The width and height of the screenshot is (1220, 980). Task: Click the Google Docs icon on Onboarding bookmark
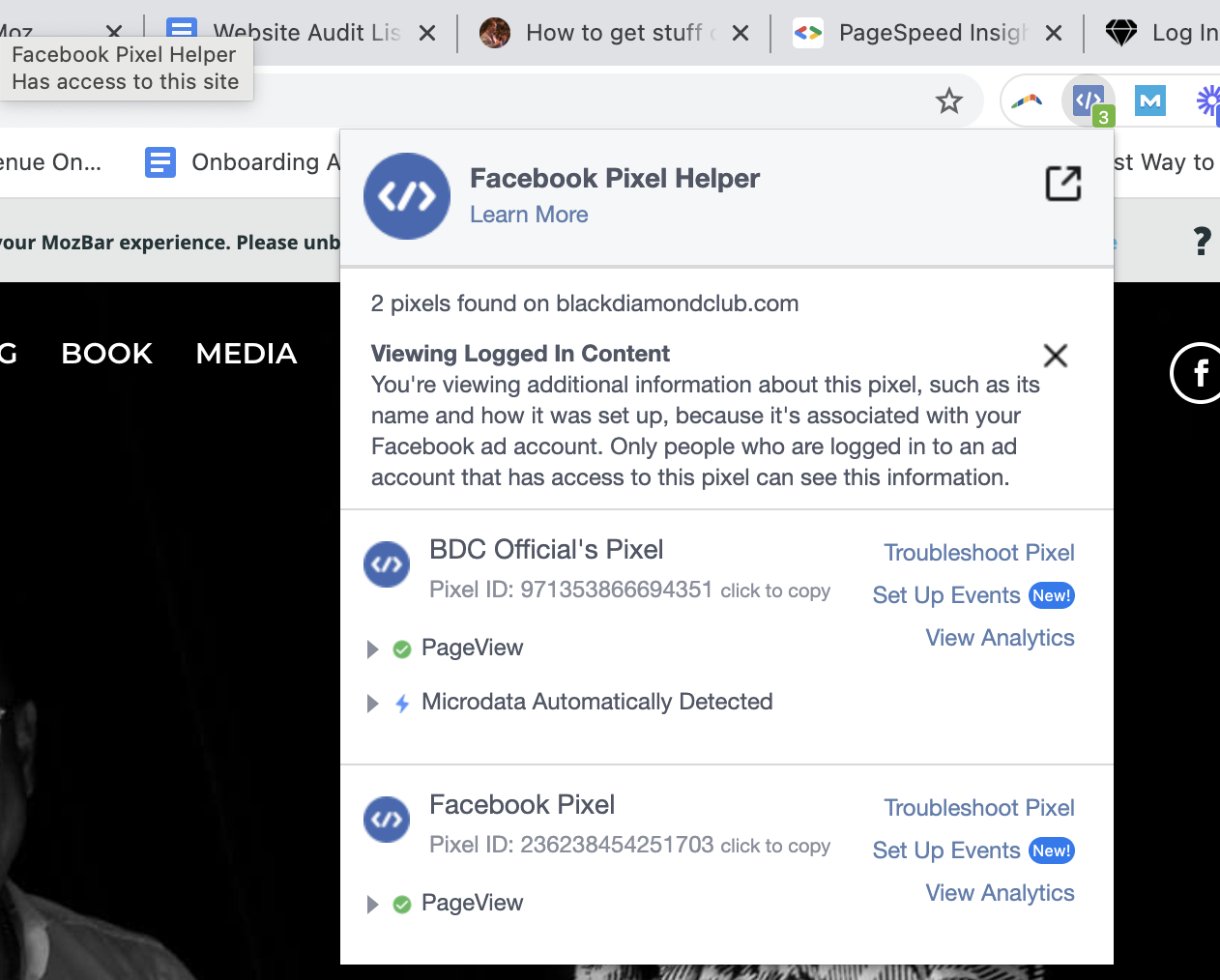[x=160, y=162]
